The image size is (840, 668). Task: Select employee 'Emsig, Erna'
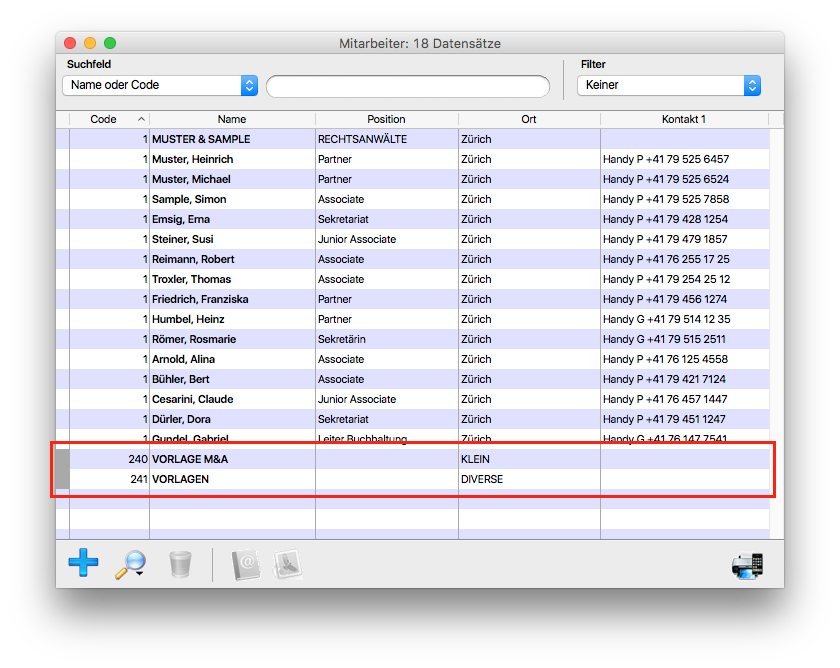(x=413, y=219)
